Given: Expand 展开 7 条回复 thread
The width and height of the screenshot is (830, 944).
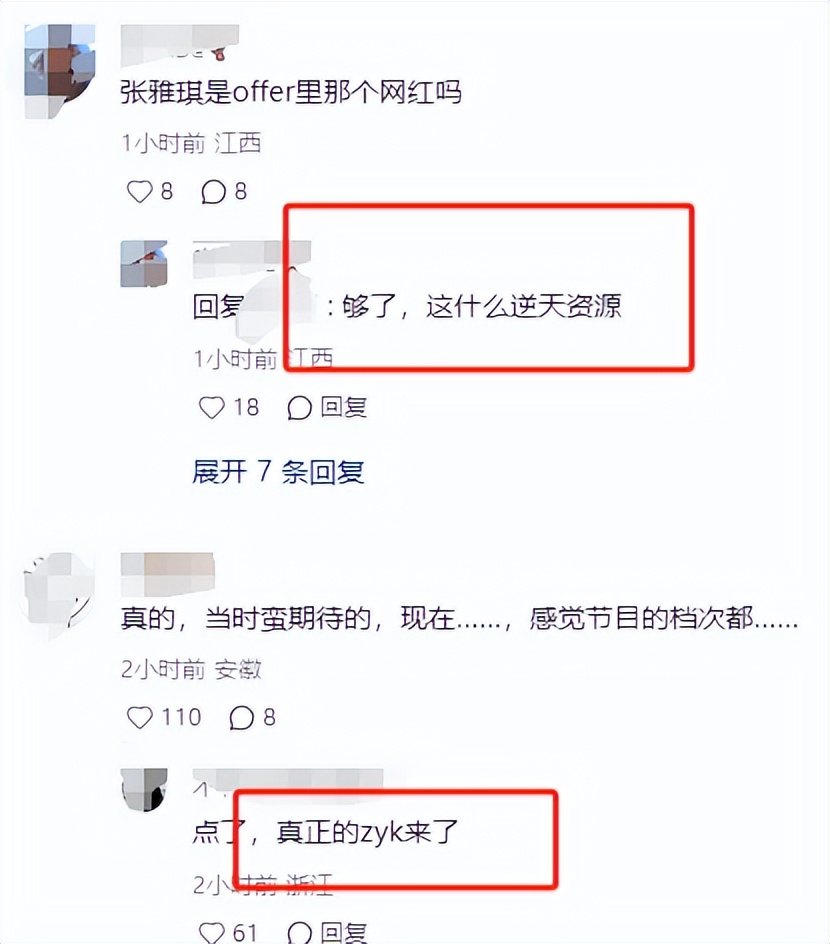Looking at the screenshot, I should 278,472.
